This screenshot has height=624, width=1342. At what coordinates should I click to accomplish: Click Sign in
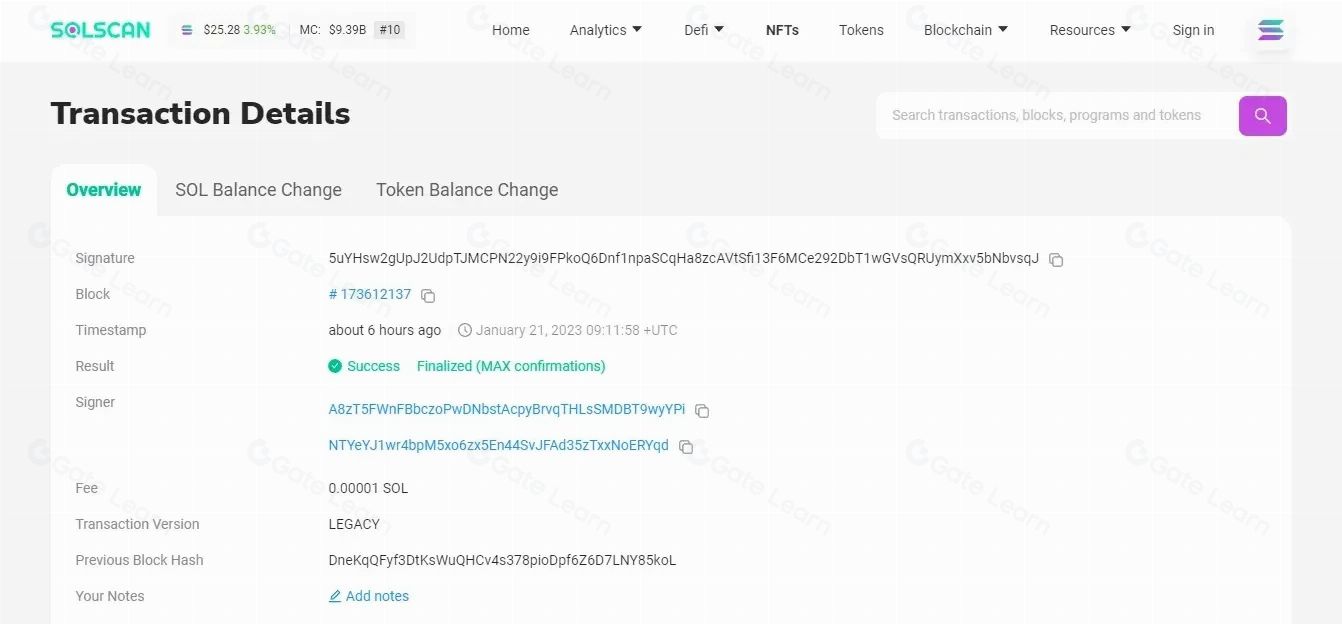tap(1193, 30)
